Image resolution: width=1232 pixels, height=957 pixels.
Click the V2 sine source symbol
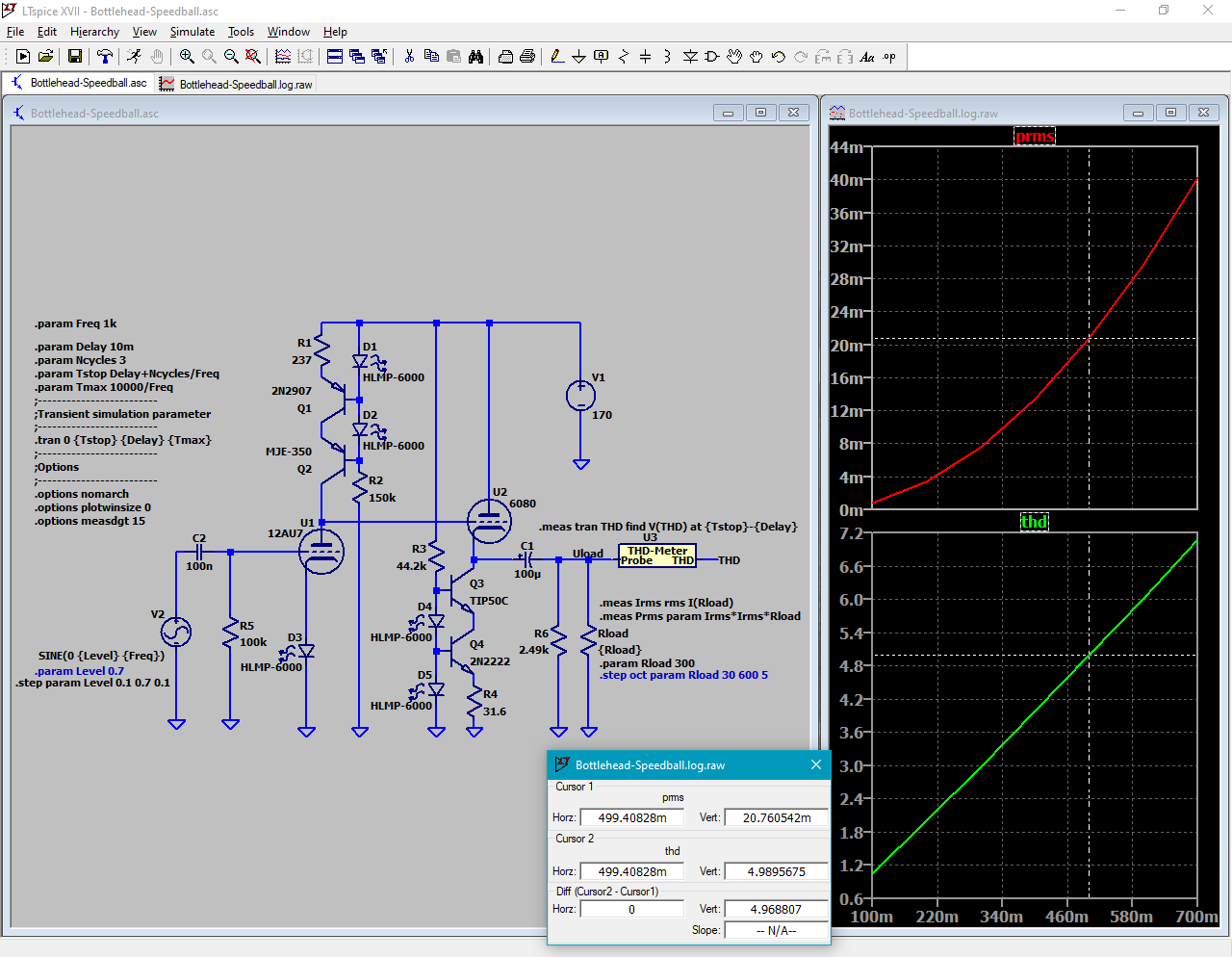tap(176, 632)
